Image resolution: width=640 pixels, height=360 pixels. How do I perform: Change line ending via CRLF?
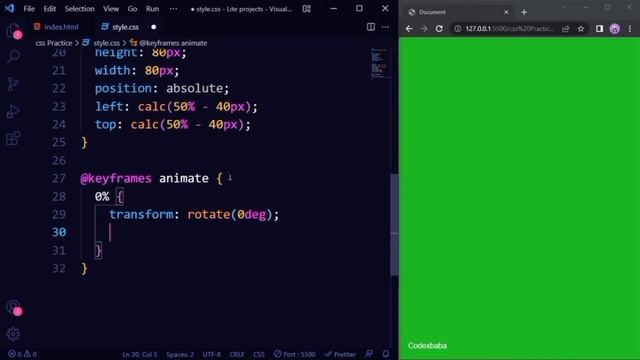[237, 354]
